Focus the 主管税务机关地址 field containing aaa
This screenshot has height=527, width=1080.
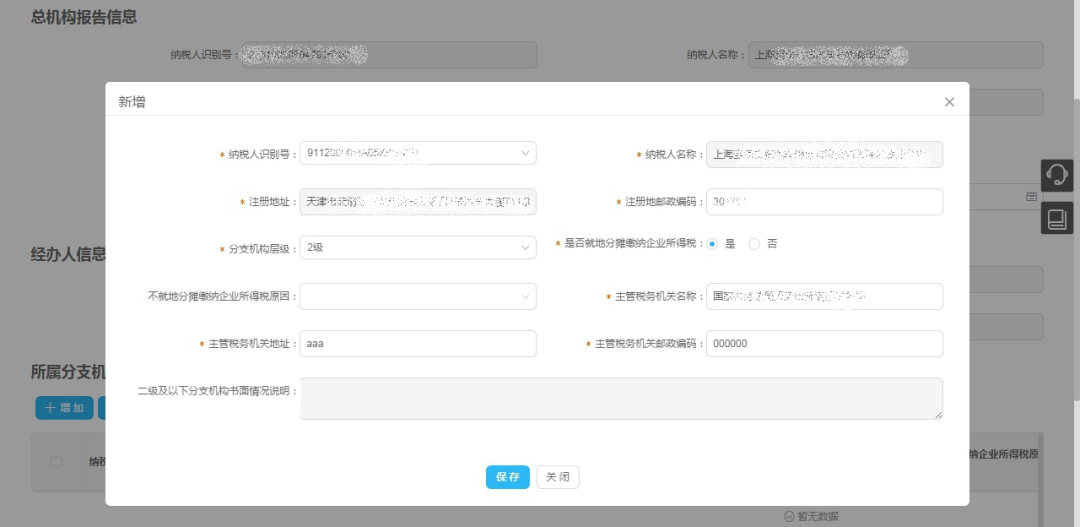tap(417, 344)
